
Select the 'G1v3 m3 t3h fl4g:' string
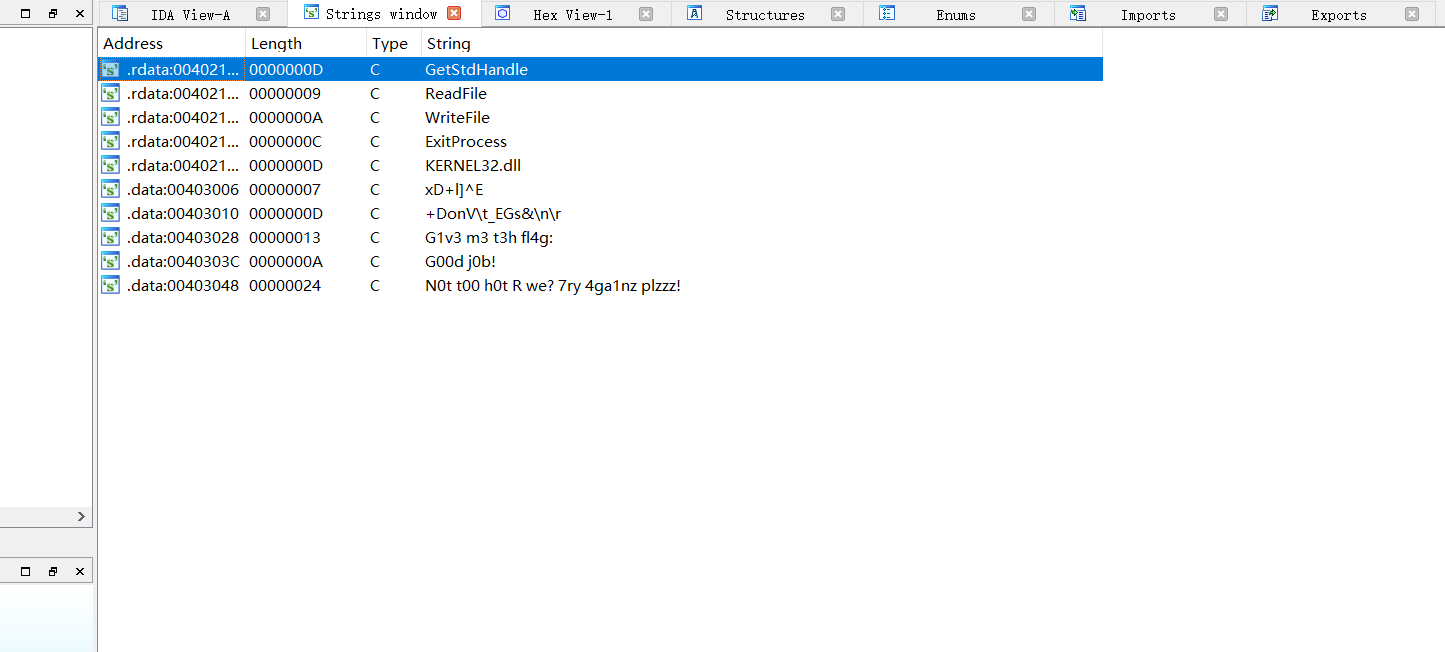(x=490, y=238)
